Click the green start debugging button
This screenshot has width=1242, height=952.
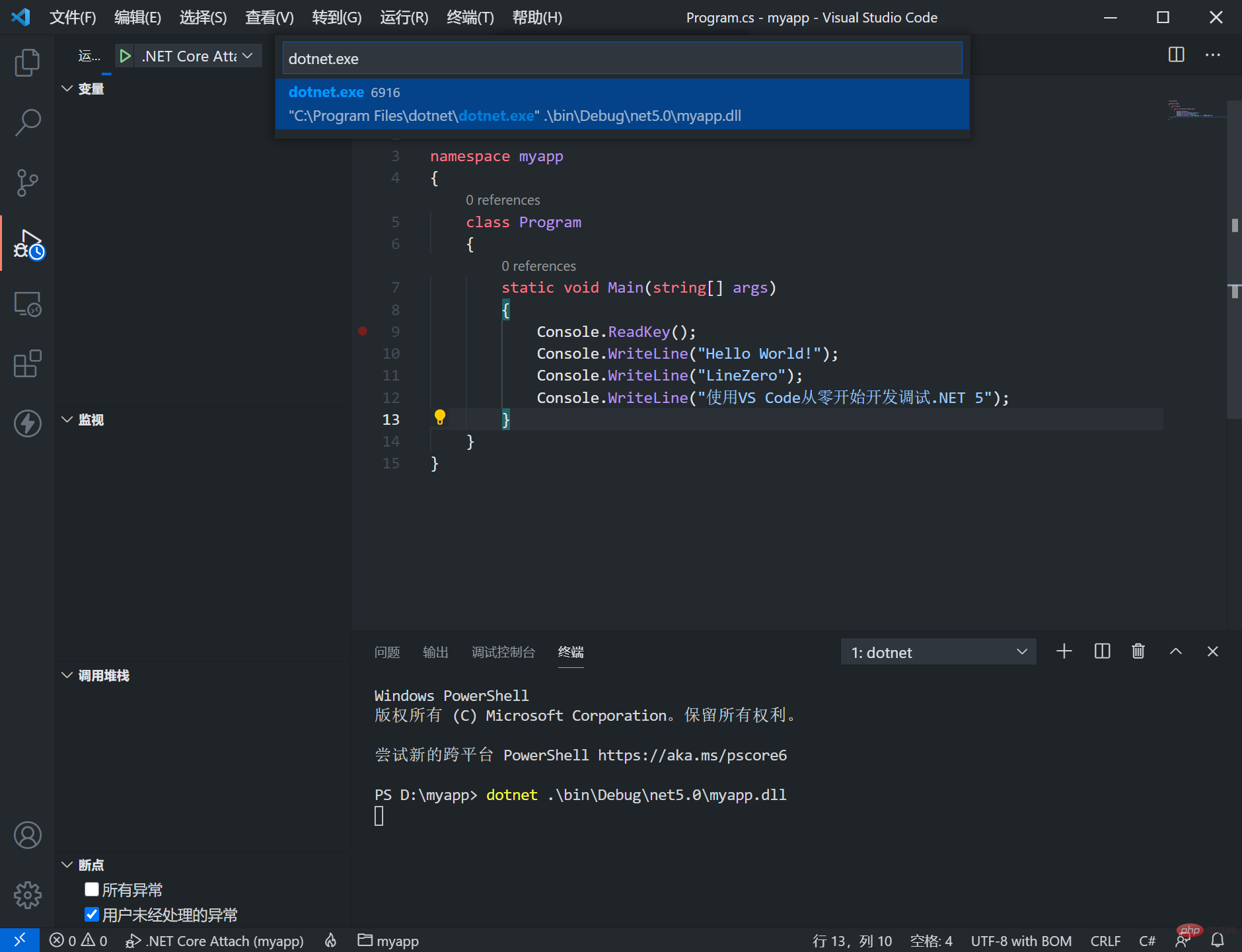click(x=125, y=55)
